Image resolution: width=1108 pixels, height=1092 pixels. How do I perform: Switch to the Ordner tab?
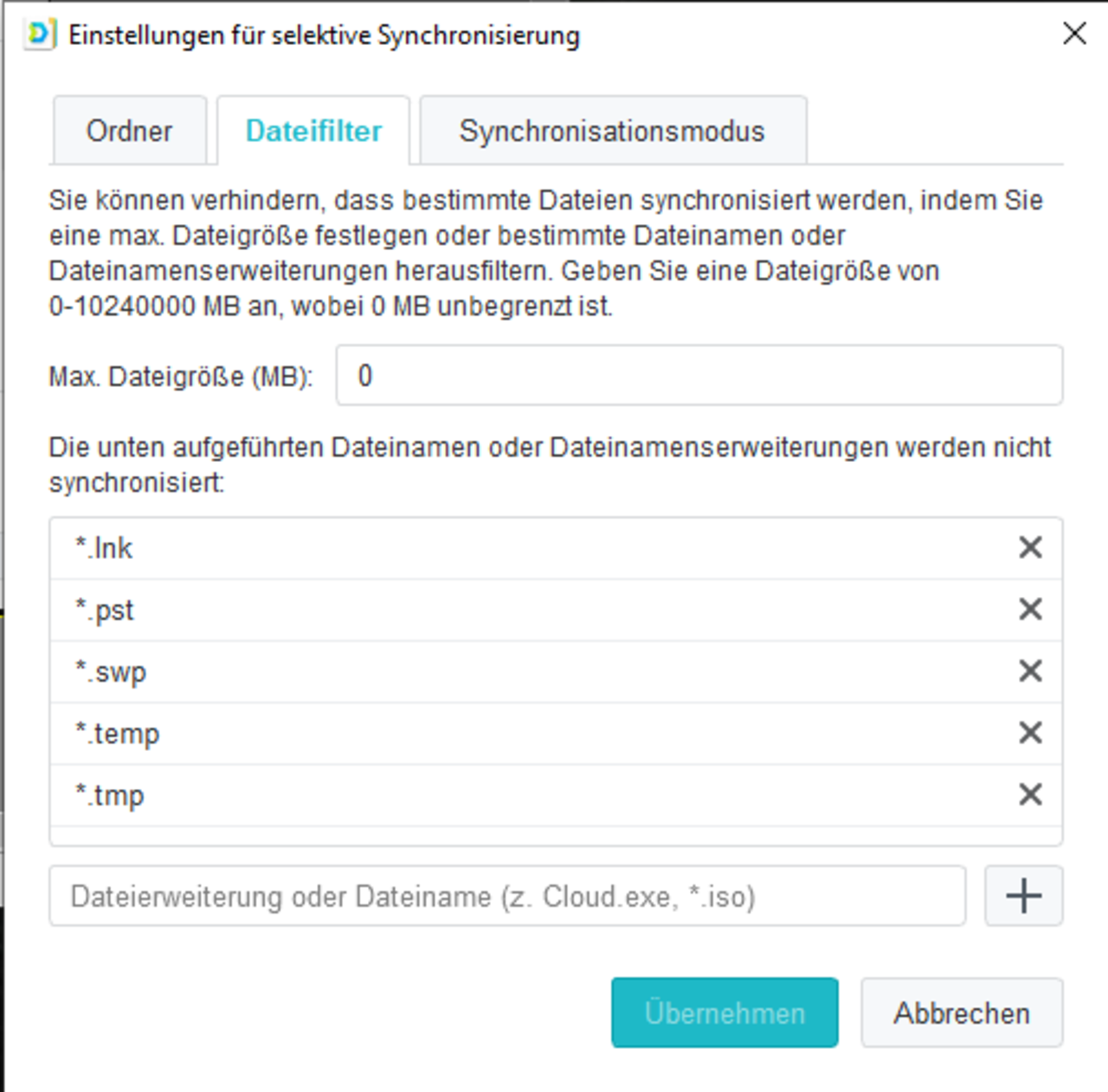[130, 131]
